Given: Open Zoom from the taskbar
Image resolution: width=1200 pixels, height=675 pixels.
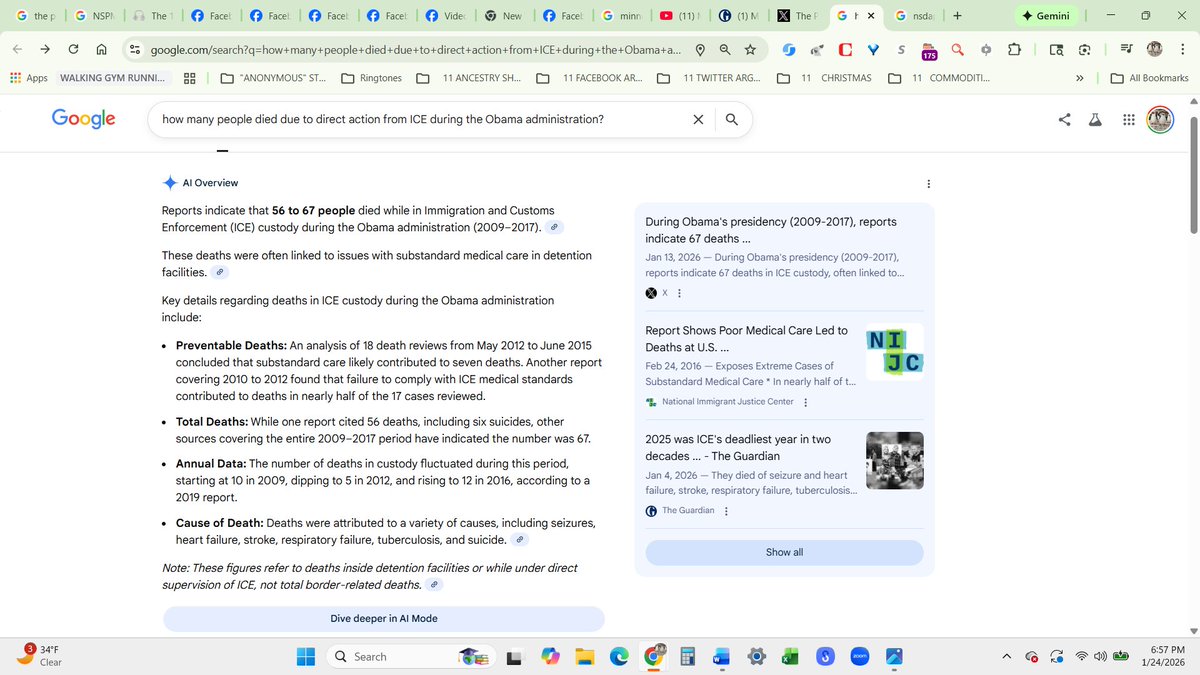Looking at the screenshot, I should (859, 657).
